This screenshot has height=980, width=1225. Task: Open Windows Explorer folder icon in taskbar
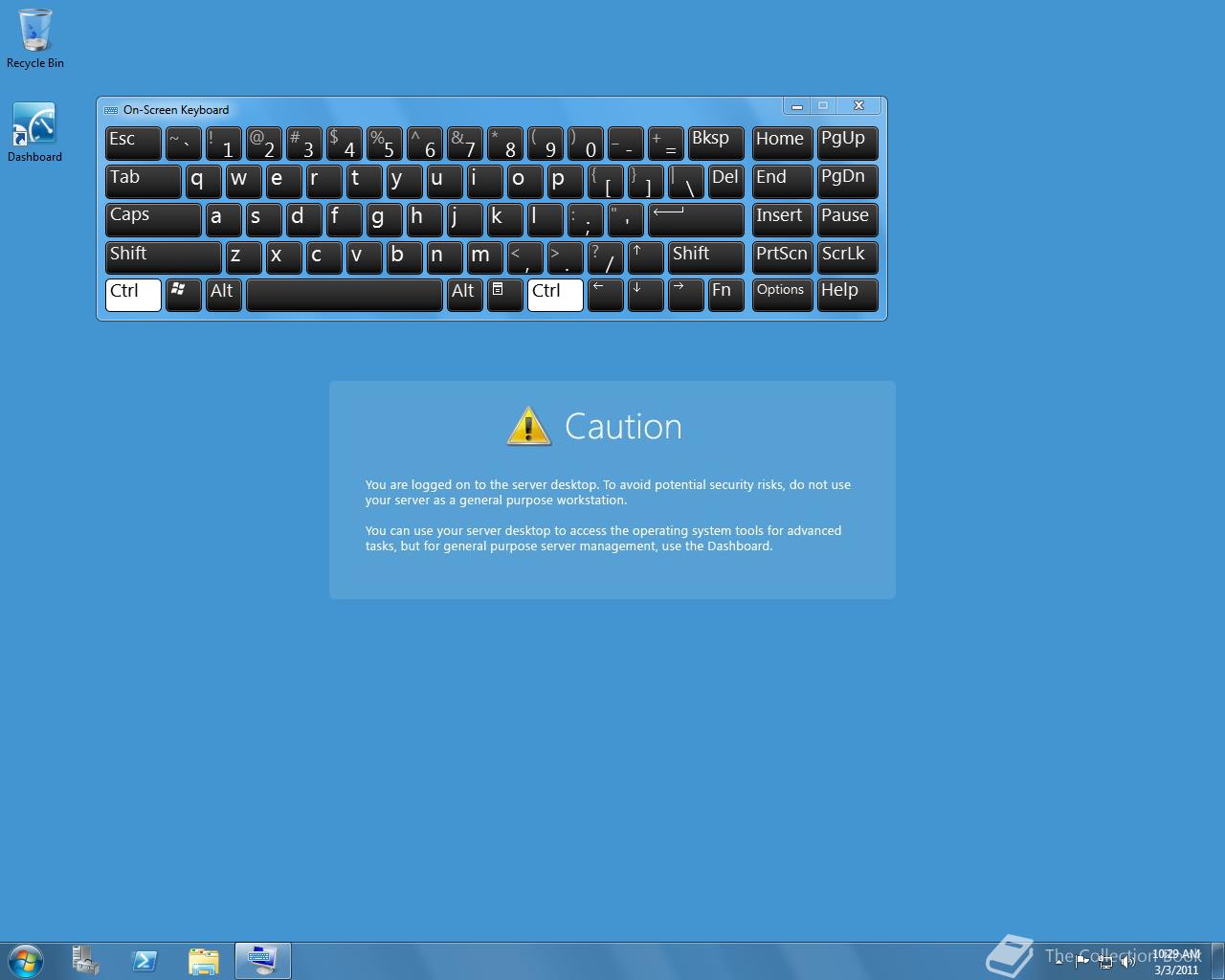click(x=204, y=961)
